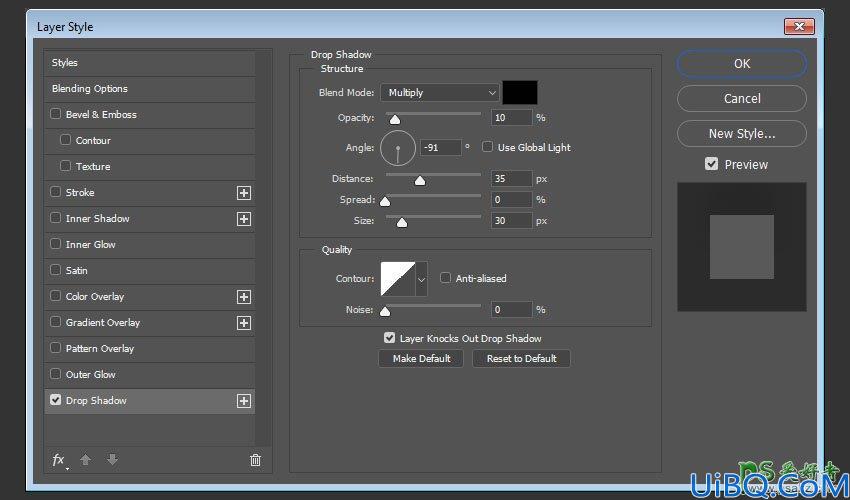The width and height of the screenshot is (850, 500).
Task: Select the Outer Glow row label
Action: point(91,375)
